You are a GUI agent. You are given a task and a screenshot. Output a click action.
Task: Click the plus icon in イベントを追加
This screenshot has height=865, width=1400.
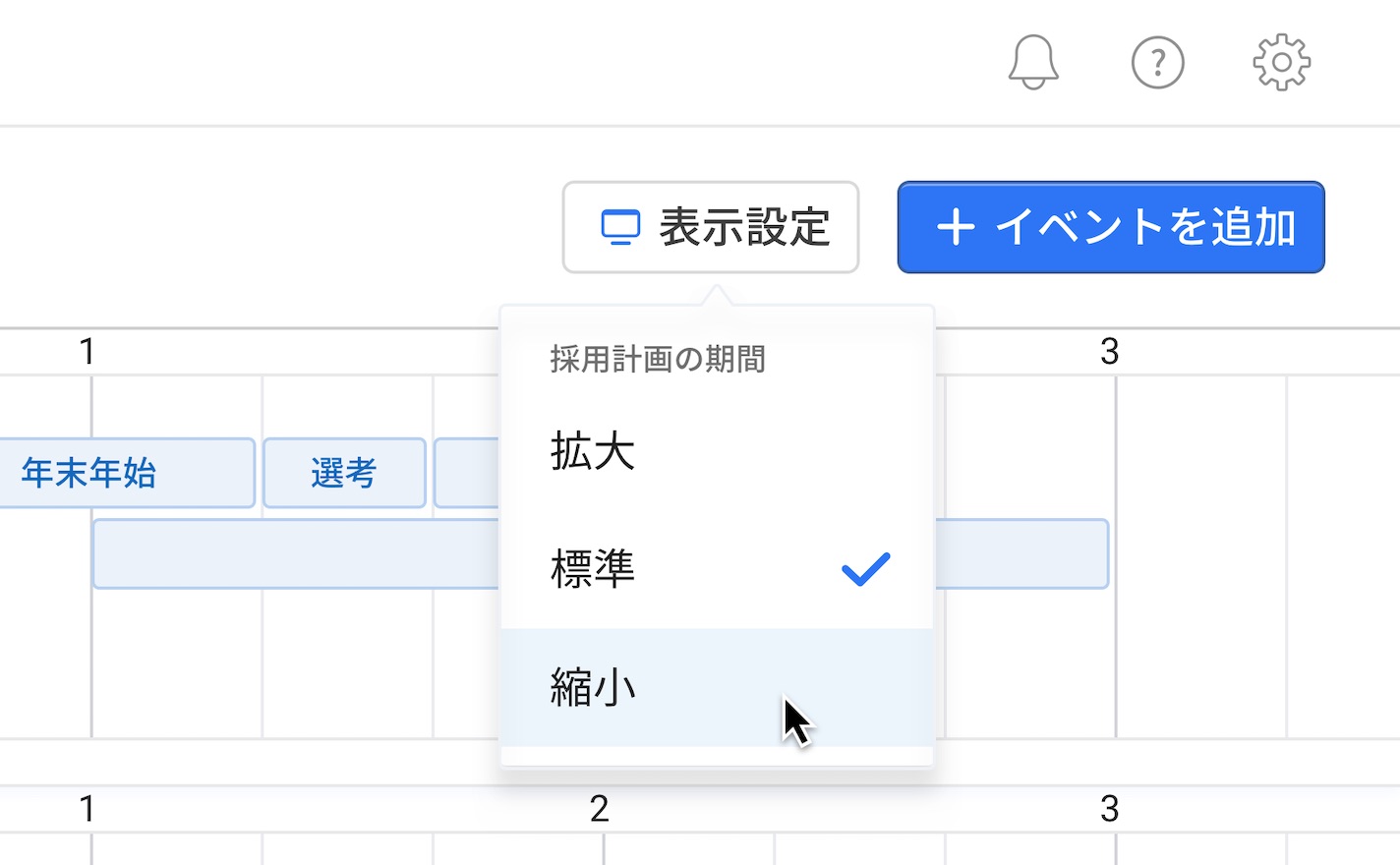pos(956,228)
